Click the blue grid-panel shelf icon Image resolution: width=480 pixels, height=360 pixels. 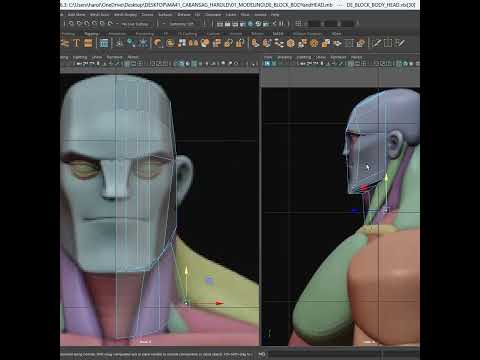(104, 43)
